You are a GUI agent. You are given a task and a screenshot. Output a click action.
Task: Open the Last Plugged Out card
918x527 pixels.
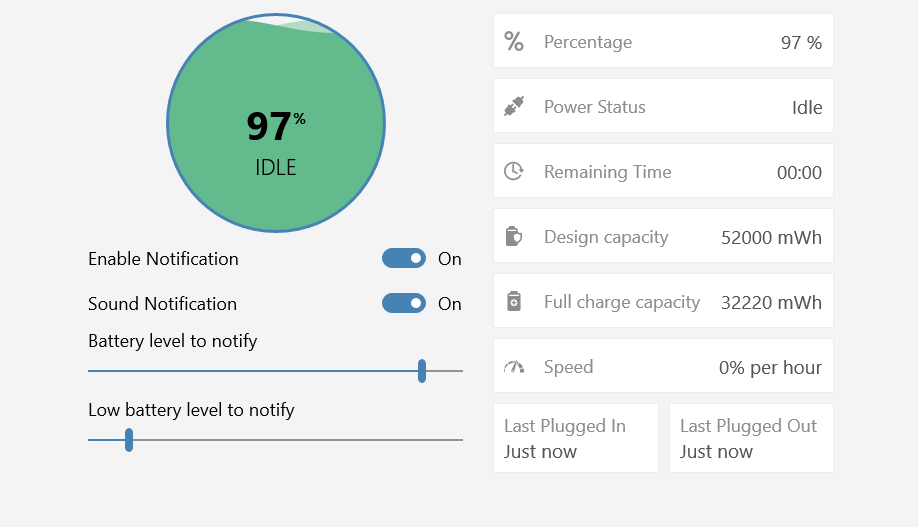click(751, 438)
